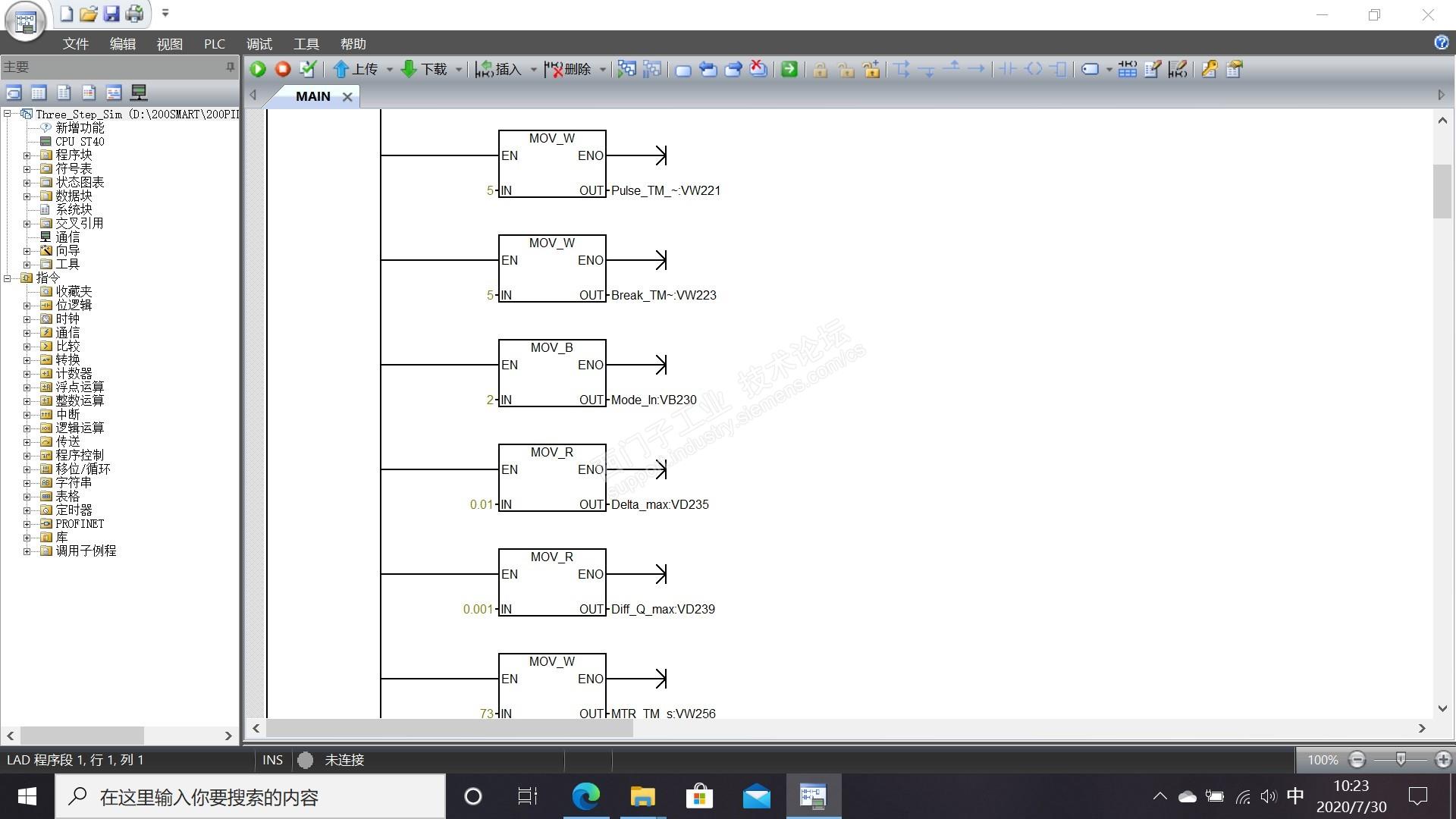1456x819 pixels.
Task: Close the MAIN editor tab
Action: coord(347,96)
